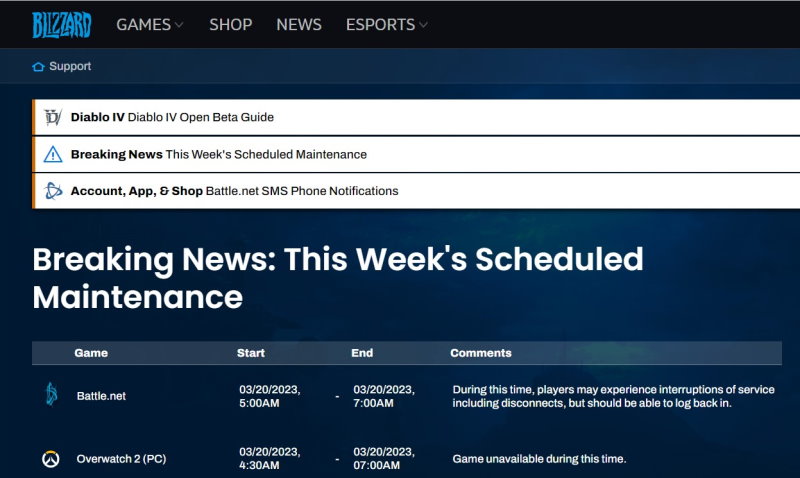Expand the Games dropdown menu
The image size is (800, 478).
(150, 25)
